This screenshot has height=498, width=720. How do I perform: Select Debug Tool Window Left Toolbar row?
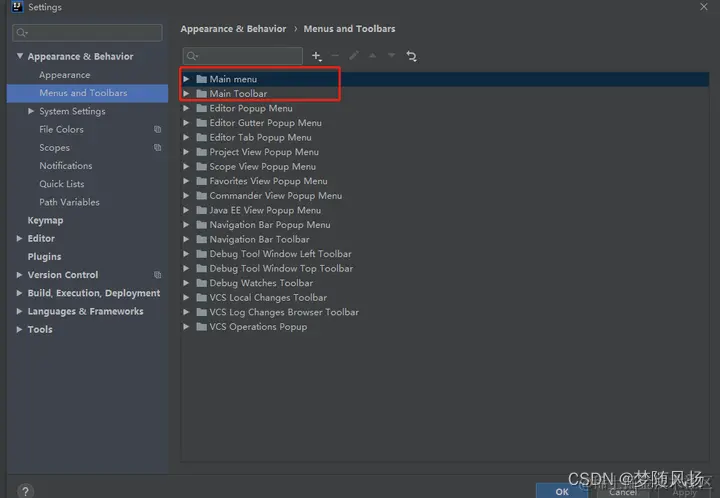coord(445,254)
